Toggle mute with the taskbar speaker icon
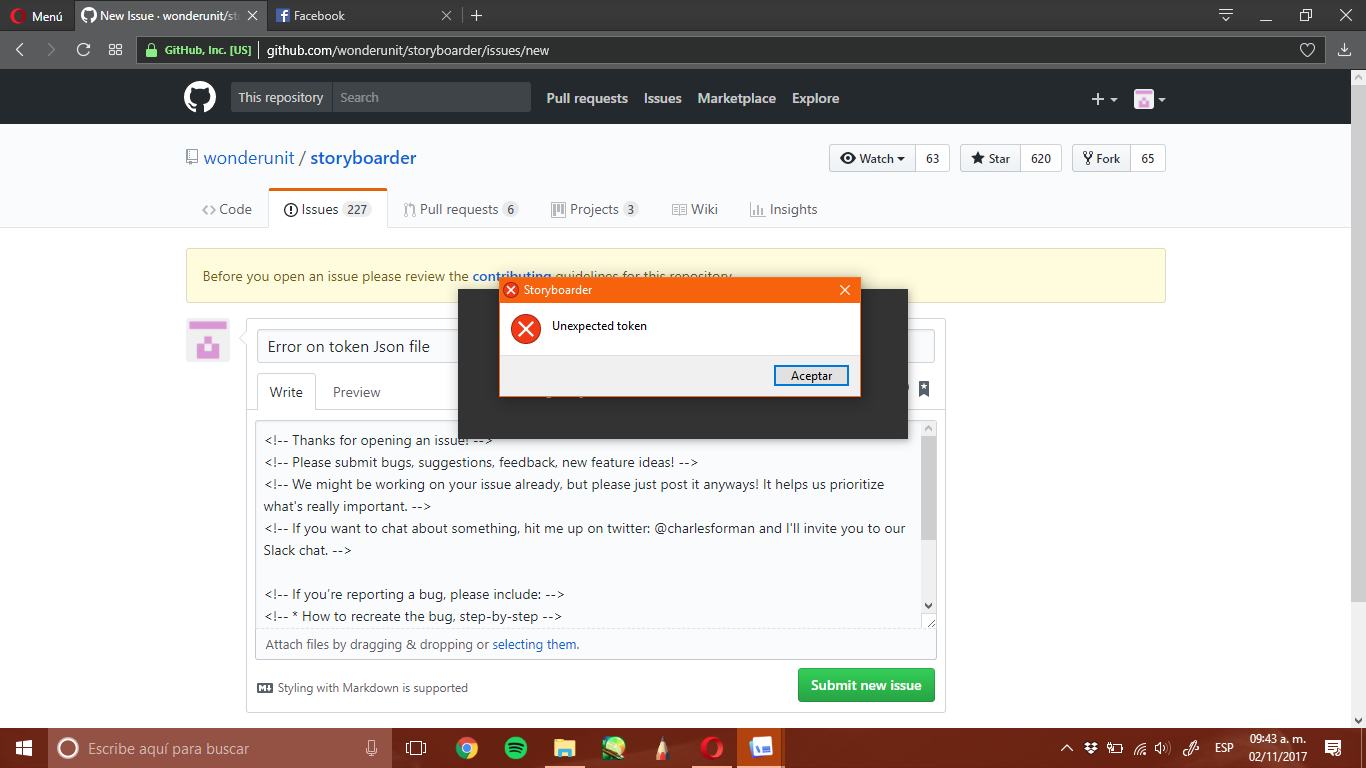Viewport: 1366px width, 768px height. pyautogui.click(x=1162, y=747)
